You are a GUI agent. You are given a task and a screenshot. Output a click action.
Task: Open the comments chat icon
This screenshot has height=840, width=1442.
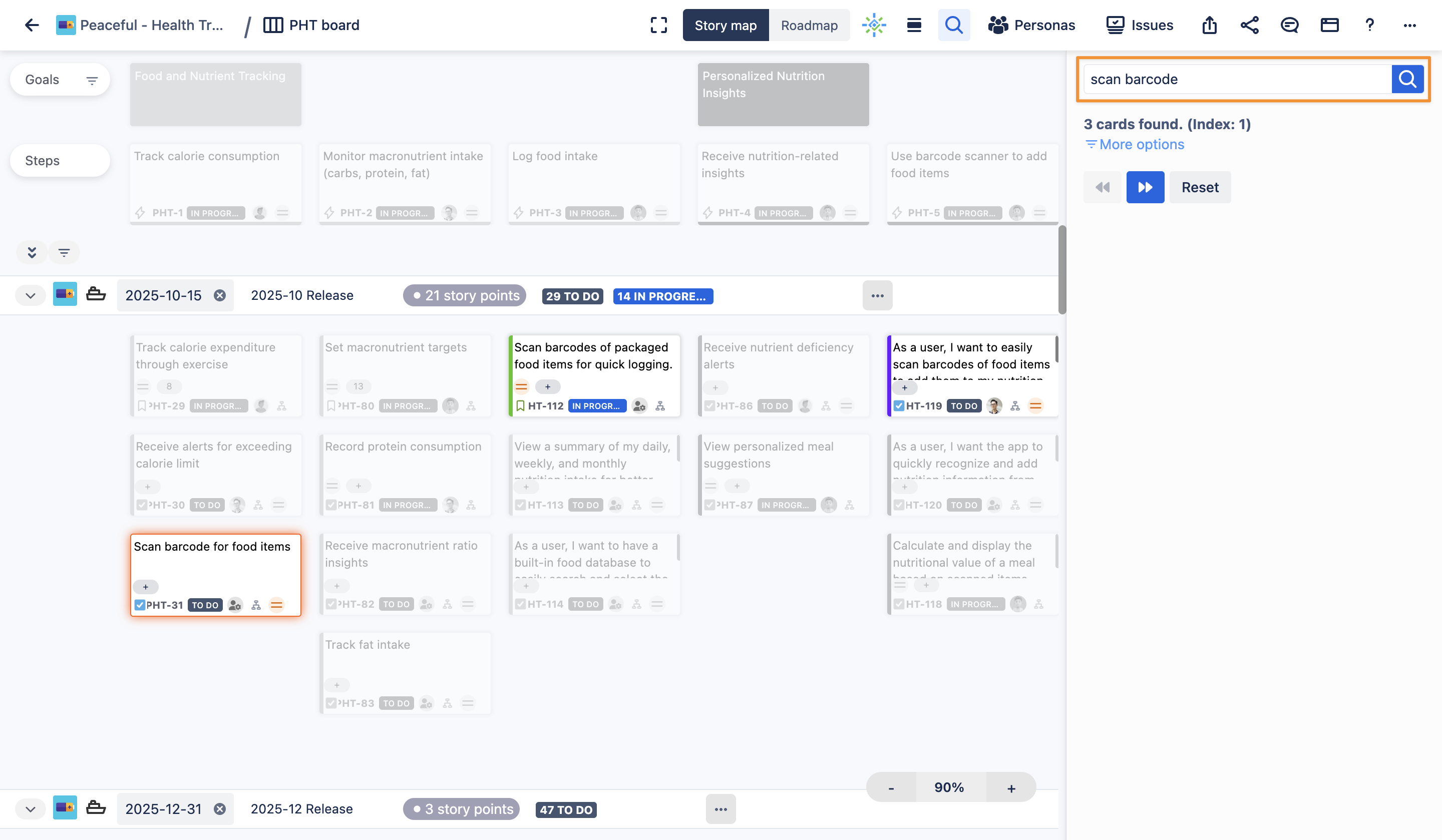coord(1289,25)
